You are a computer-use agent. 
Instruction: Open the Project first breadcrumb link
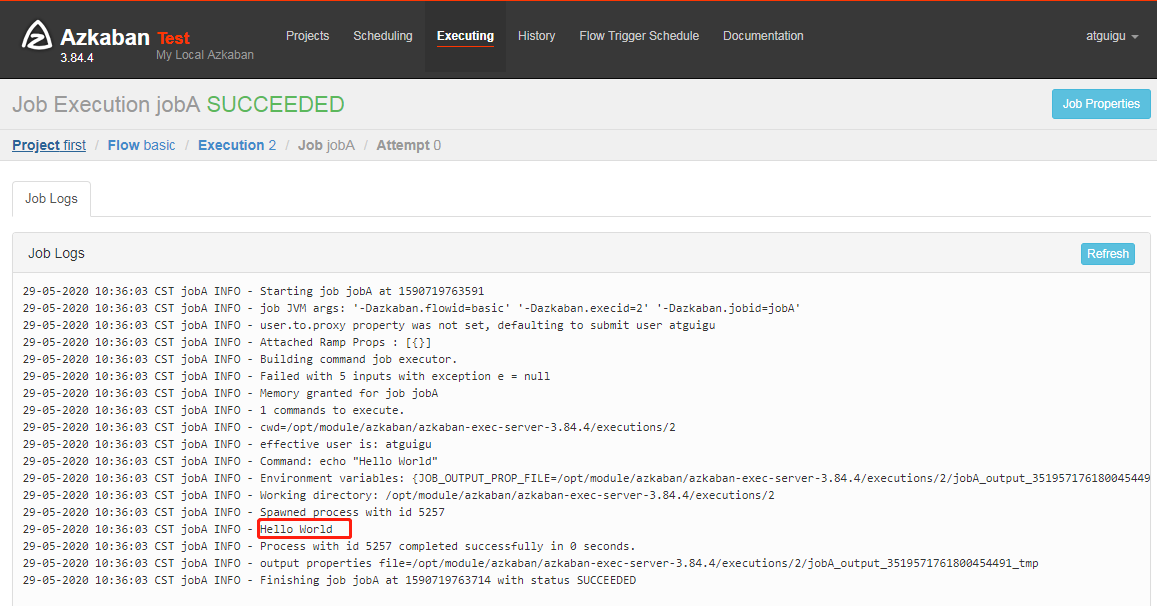(49, 145)
